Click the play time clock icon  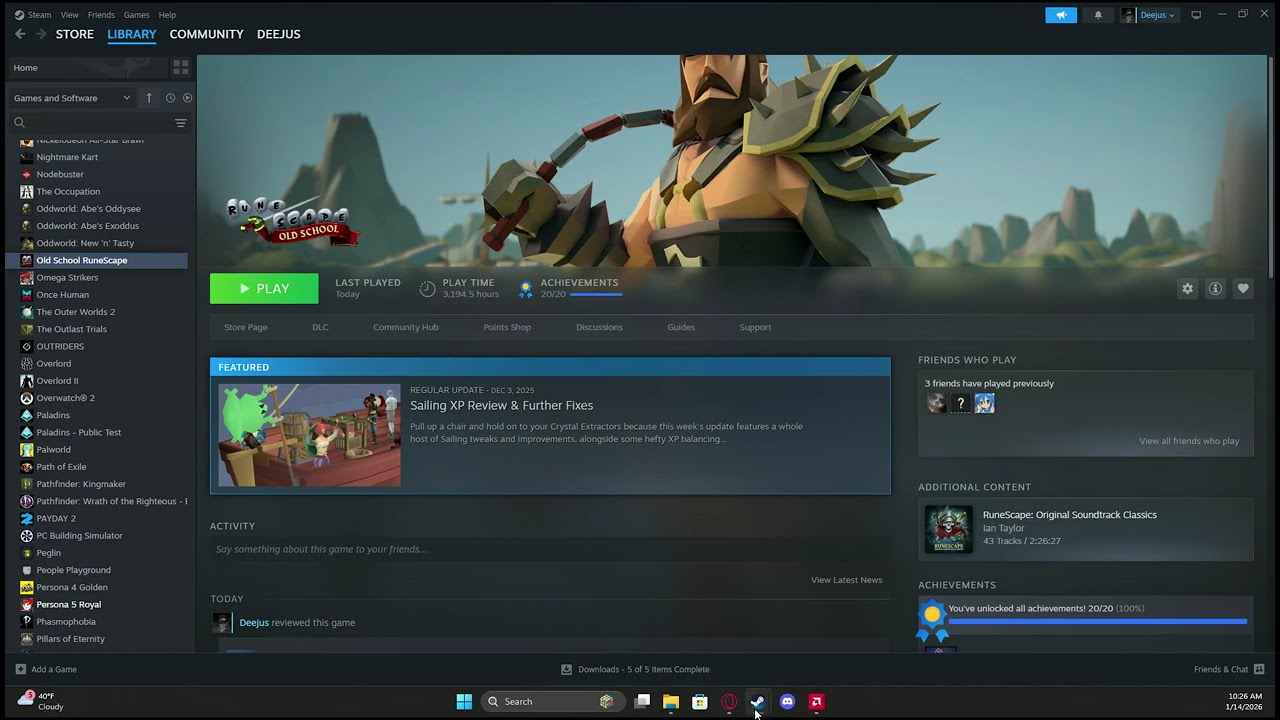pyautogui.click(x=427, y=289)
